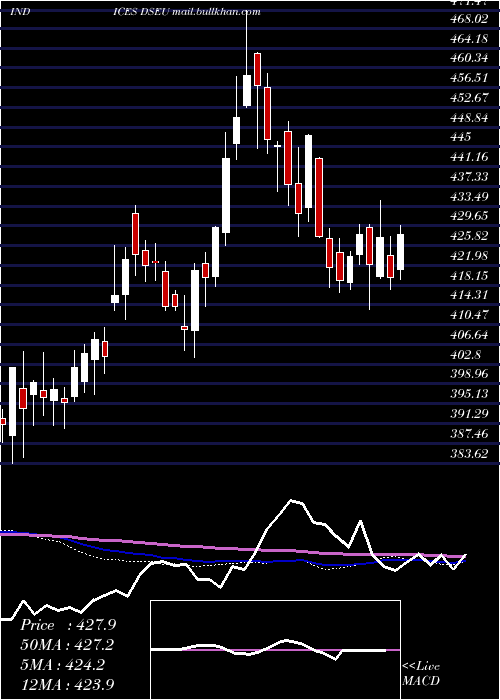Click the 383.62 price axis label

tap(470, 454)
